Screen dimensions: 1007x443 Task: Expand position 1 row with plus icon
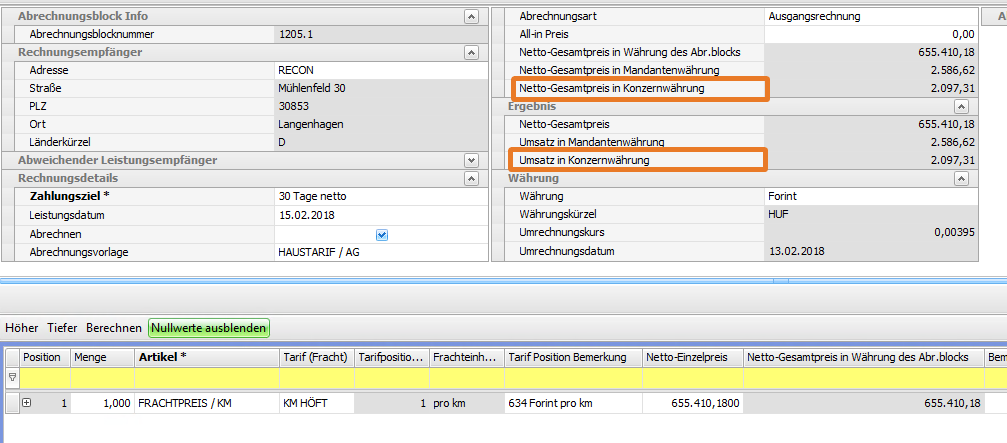coord(27,403)
